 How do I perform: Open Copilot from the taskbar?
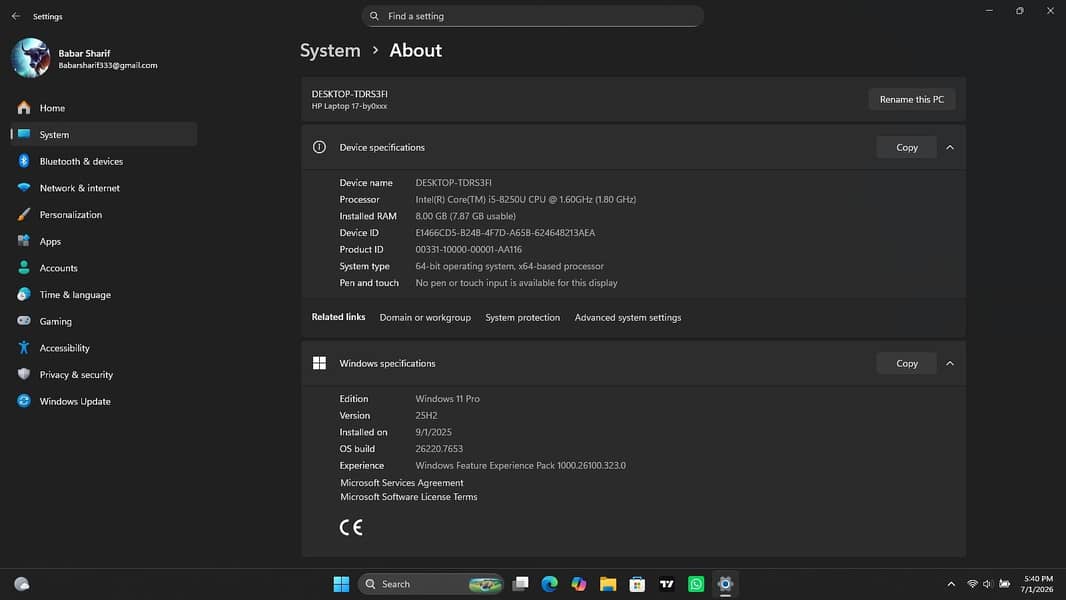pos(579,584)
